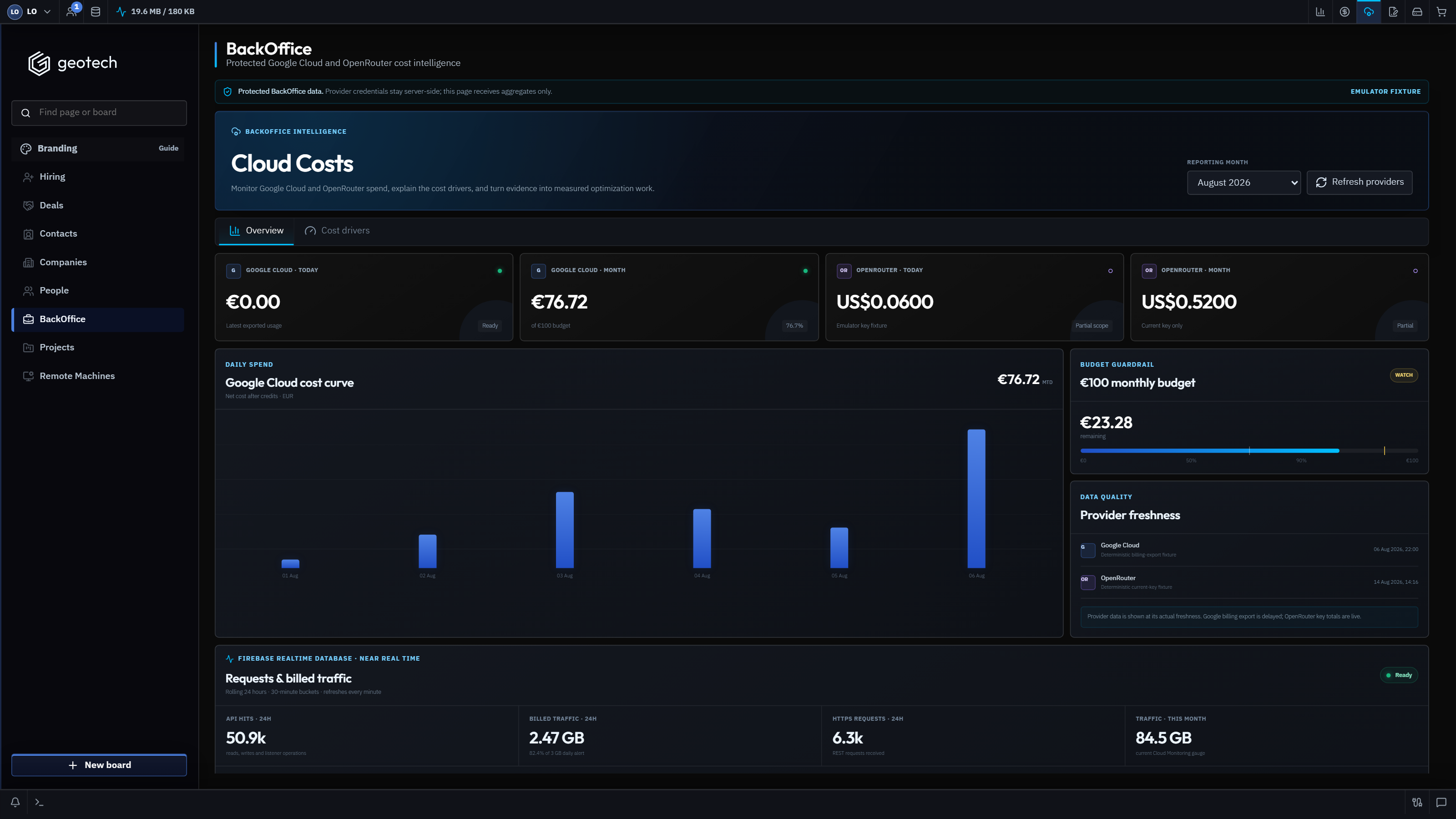Click the OpenRouter Month US$0.5200 value
The image size is (1456, 819).
[x=1188, y=302]
